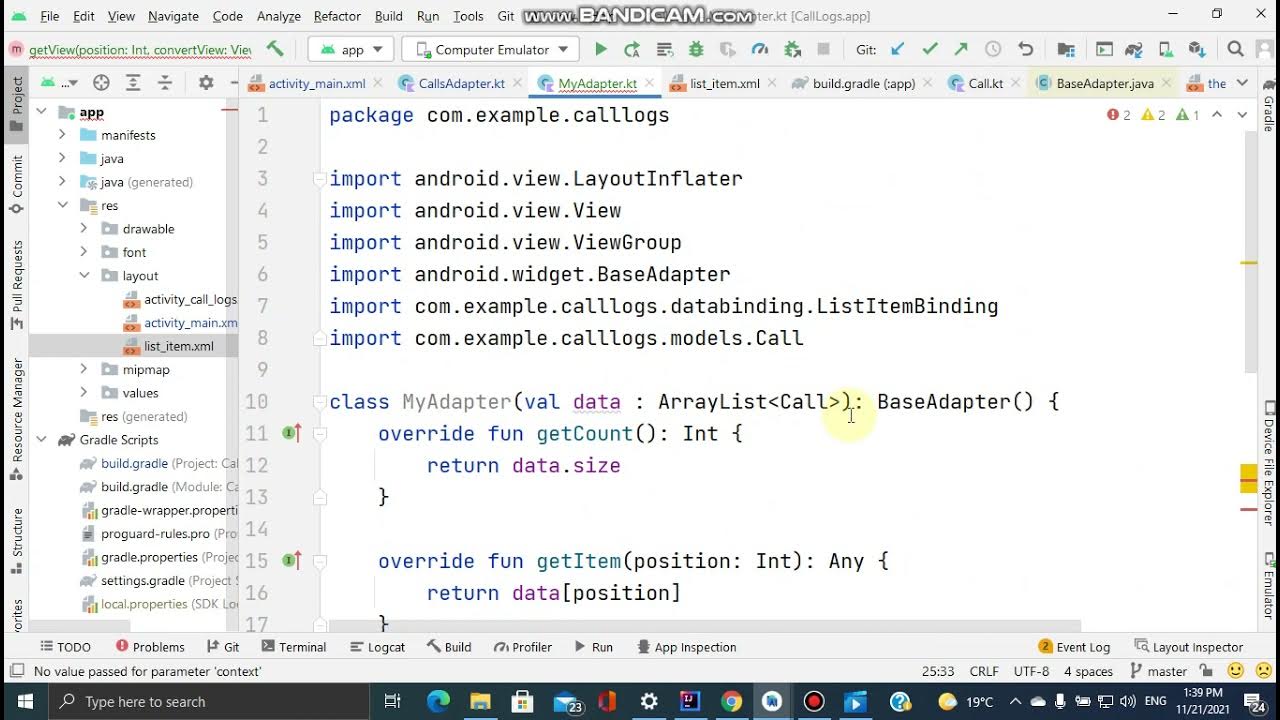Open Microsoft Edge from the taskbar
The image size is (1280, 720).
point(438,702)
